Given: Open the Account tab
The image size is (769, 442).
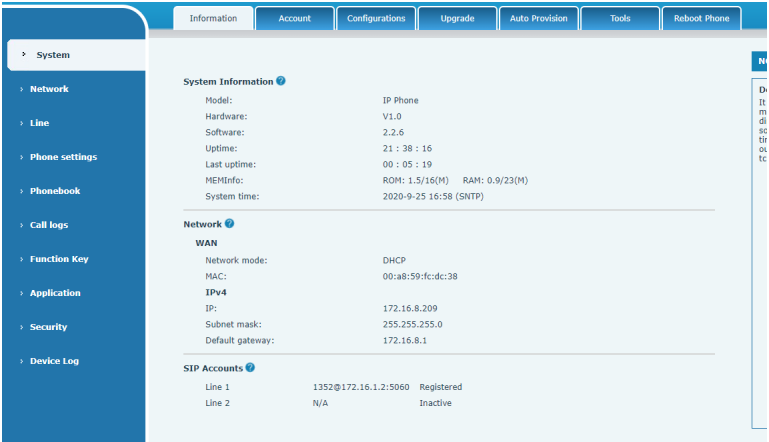Looking at the screenshot, I should click(x=294, y=19).
